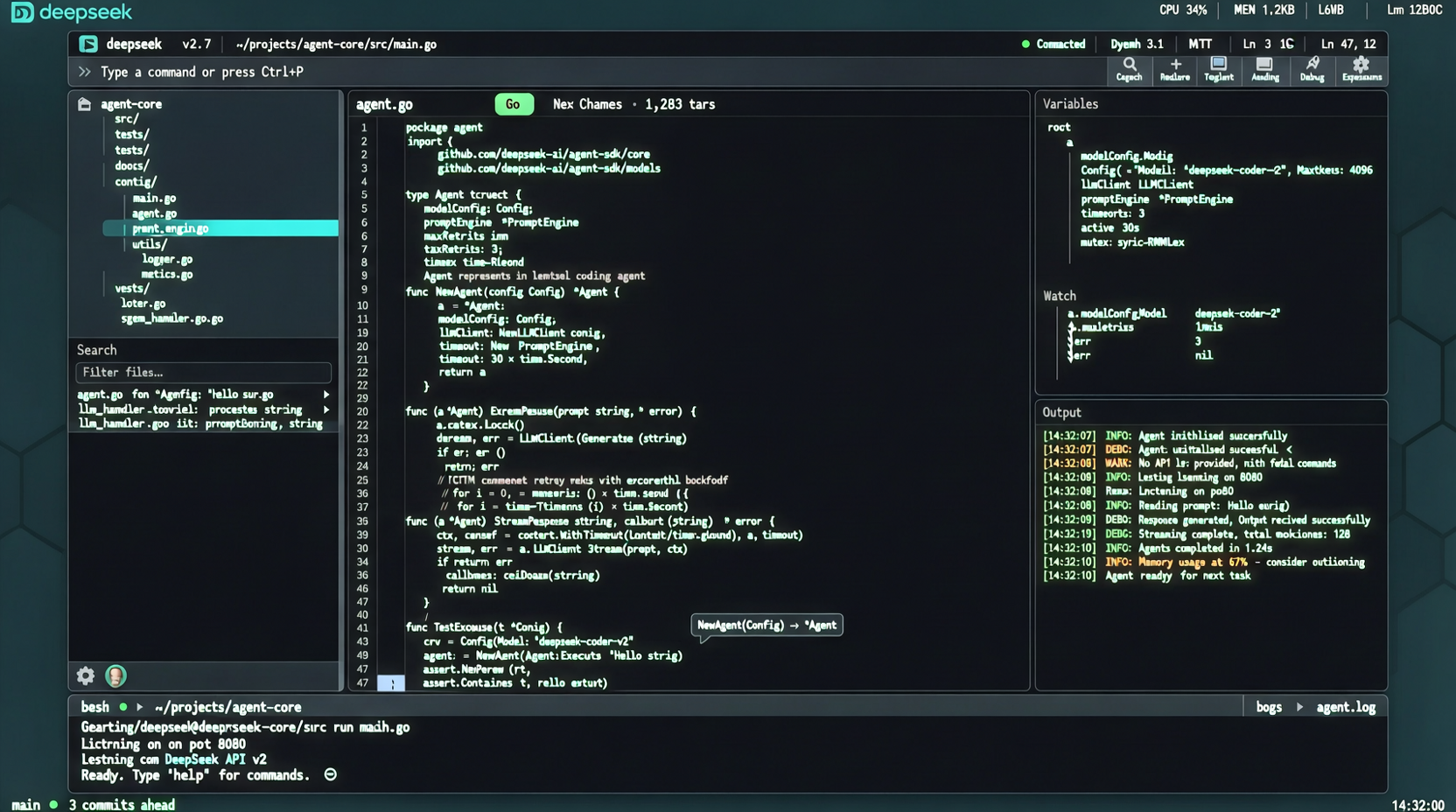Click the Variables panel header
The width and height of the screenshot is (1456, 812).
[1070, 104]
